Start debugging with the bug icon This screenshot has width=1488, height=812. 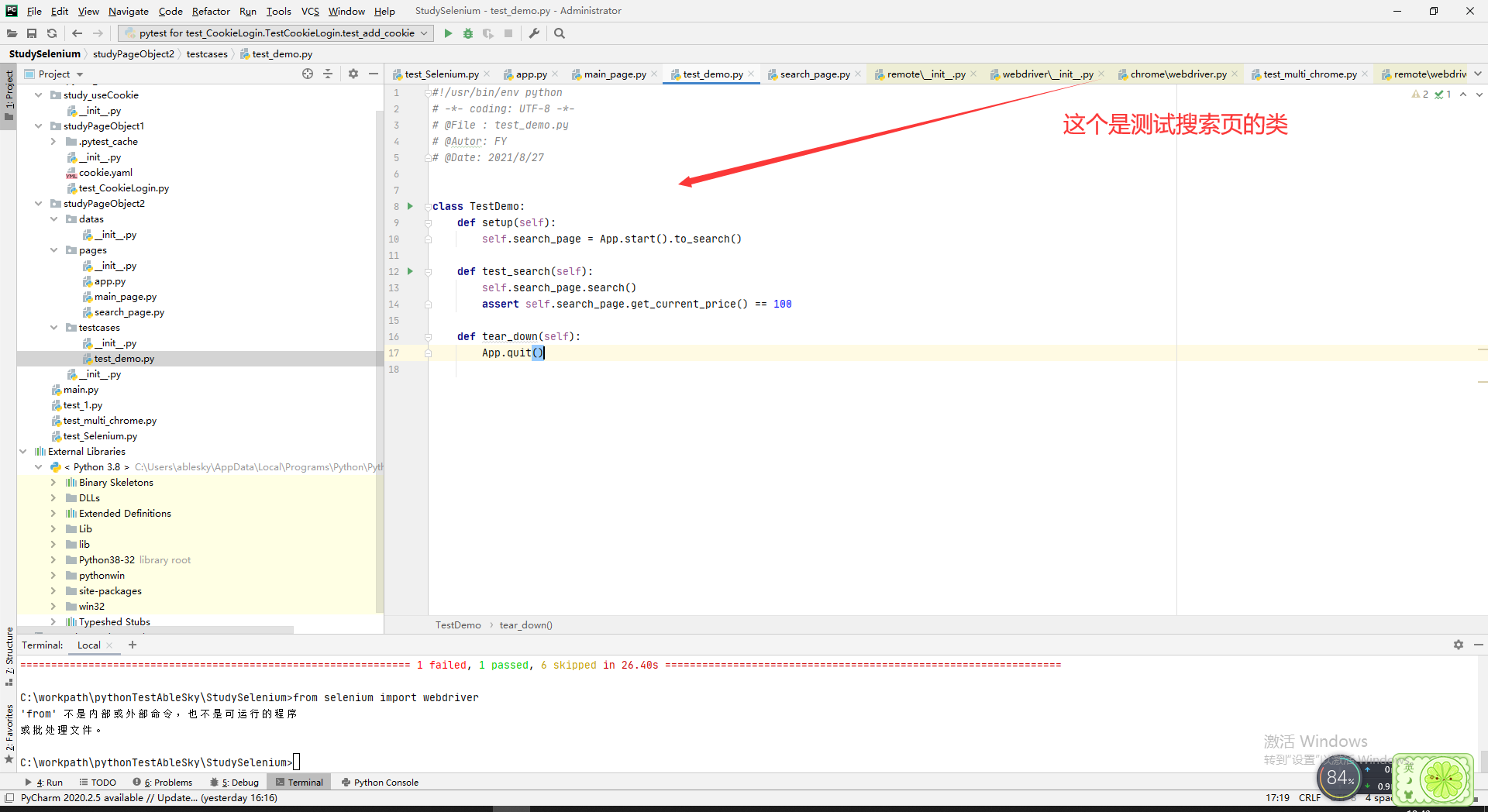point(468,33)
